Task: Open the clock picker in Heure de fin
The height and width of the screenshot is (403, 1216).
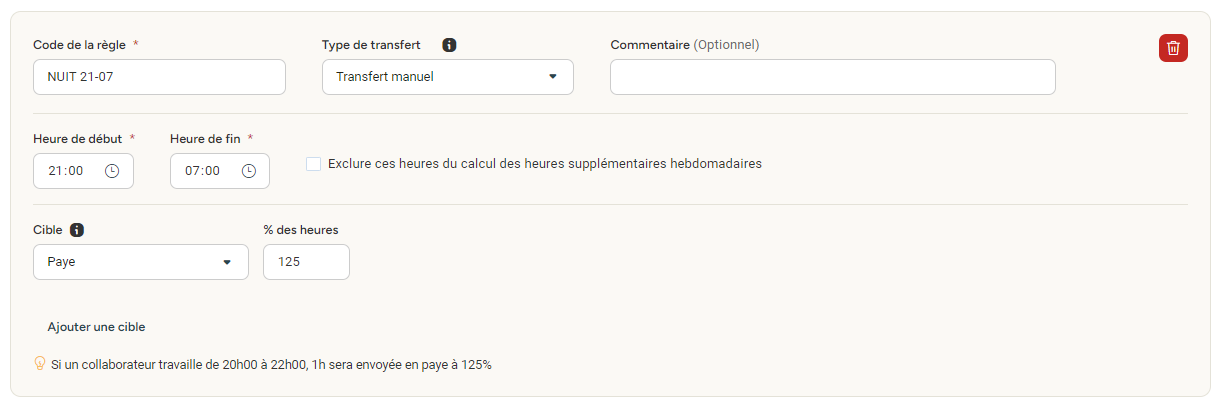Action: [x=249, y=171]
